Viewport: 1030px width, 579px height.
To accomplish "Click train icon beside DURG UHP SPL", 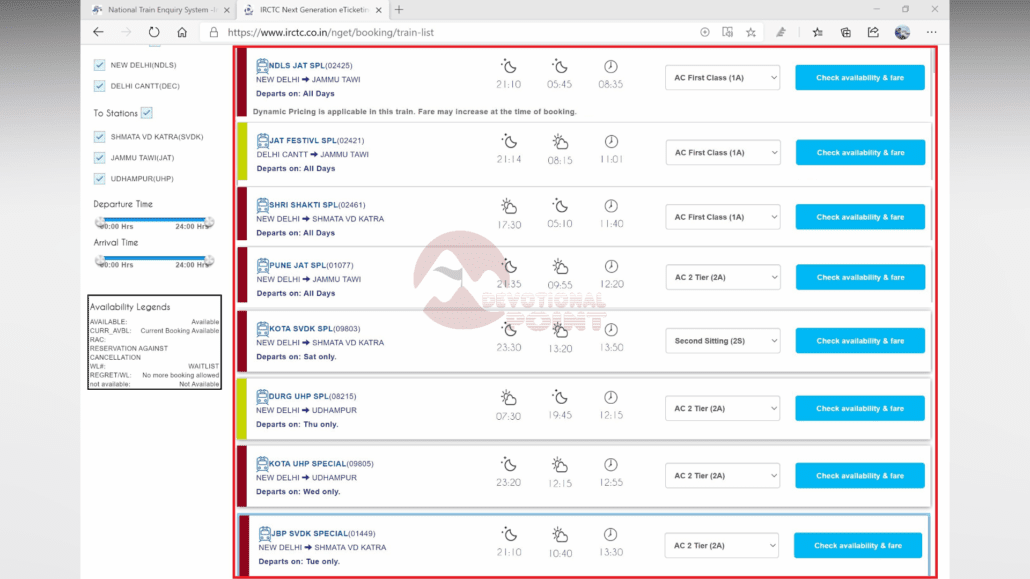I will coord(262,396).
